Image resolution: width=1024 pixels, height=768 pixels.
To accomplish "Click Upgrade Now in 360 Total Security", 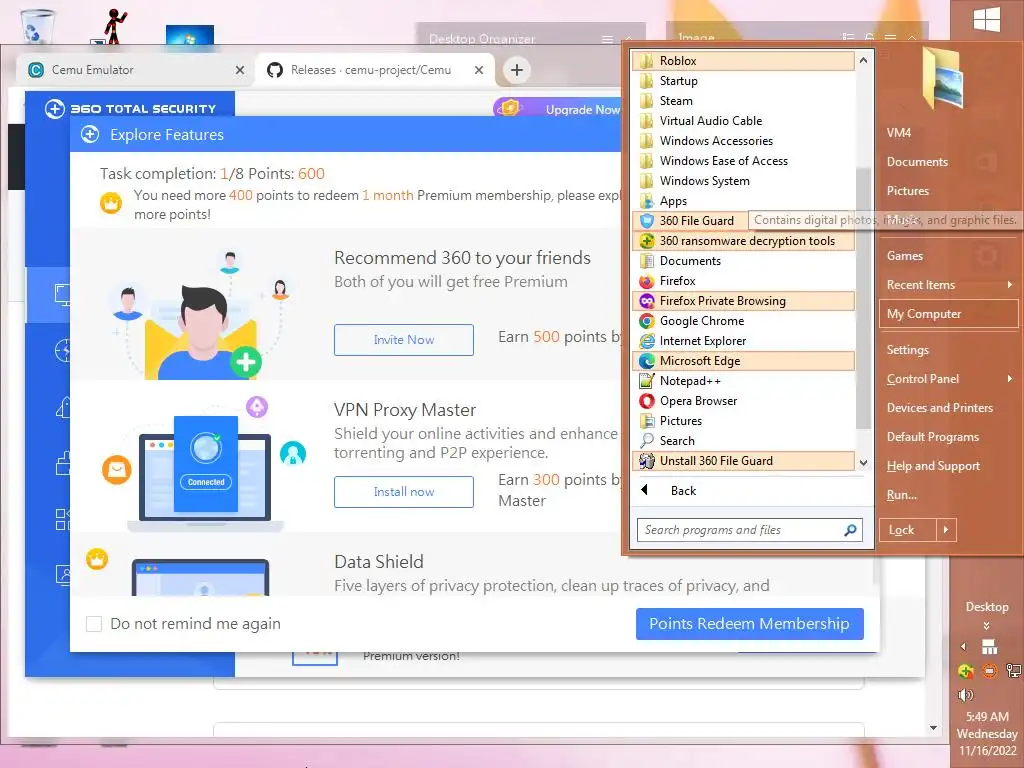I will coord(582,110).
